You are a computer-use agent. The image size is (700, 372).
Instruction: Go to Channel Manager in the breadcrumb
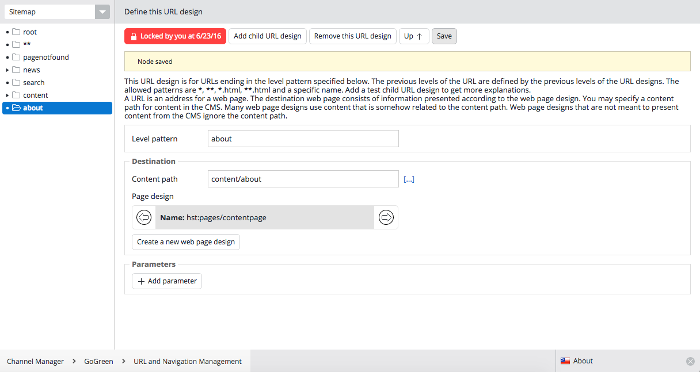click(x=35, y=361)
